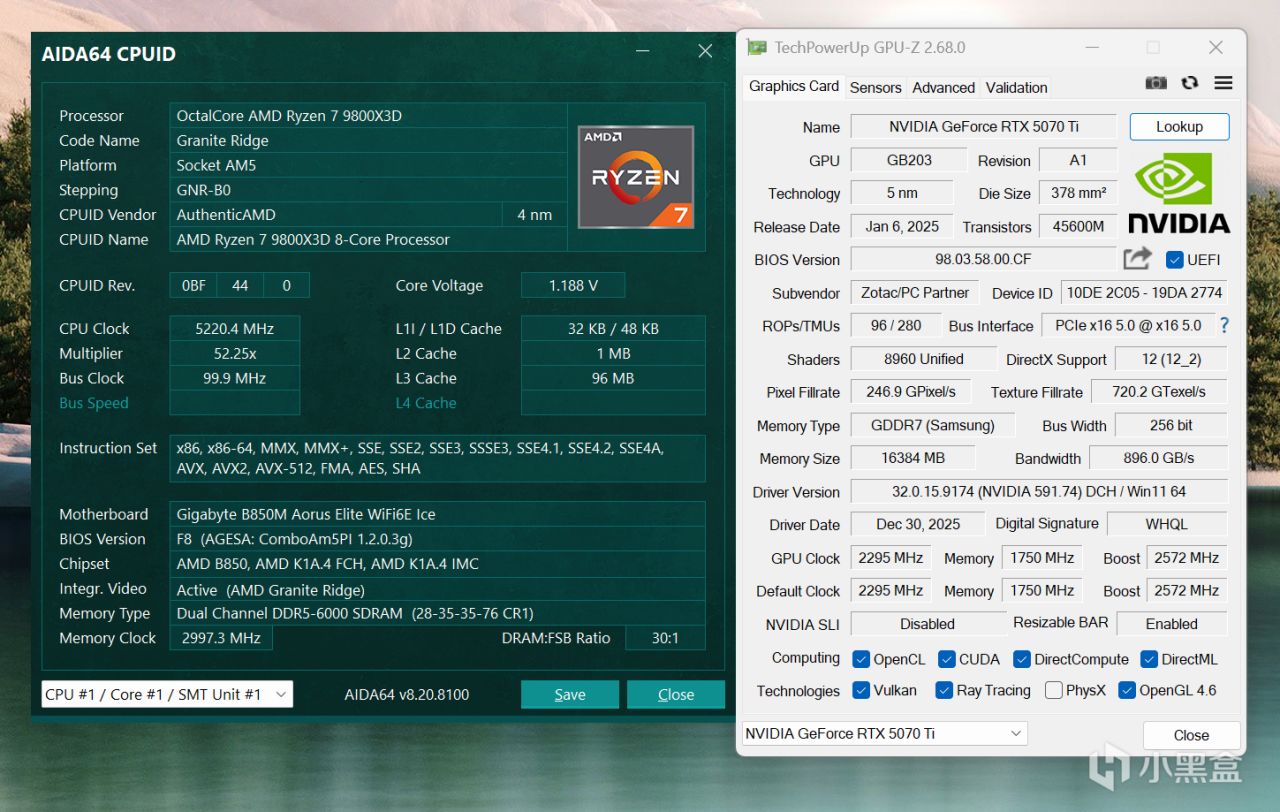Switch to the Sensors tab
1280x812 pixels.
coord(876,87)
